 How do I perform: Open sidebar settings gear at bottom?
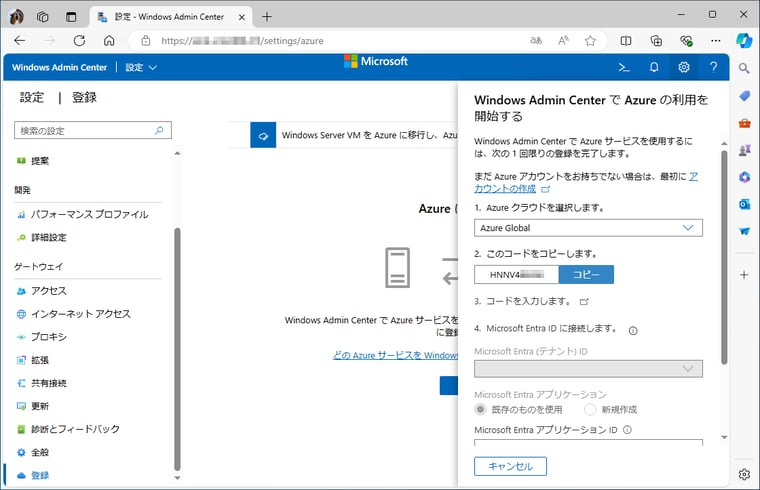point(744,474)
